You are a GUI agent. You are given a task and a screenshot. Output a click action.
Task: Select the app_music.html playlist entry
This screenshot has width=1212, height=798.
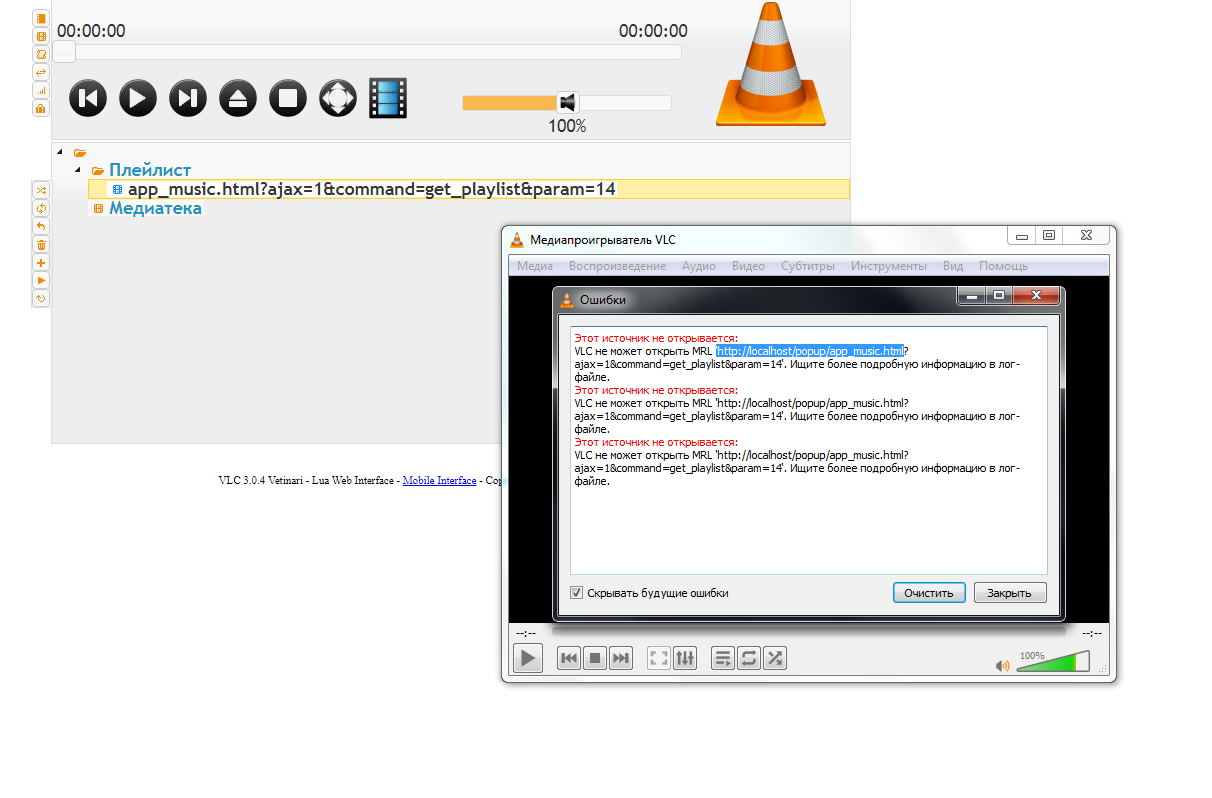(371, 189)
